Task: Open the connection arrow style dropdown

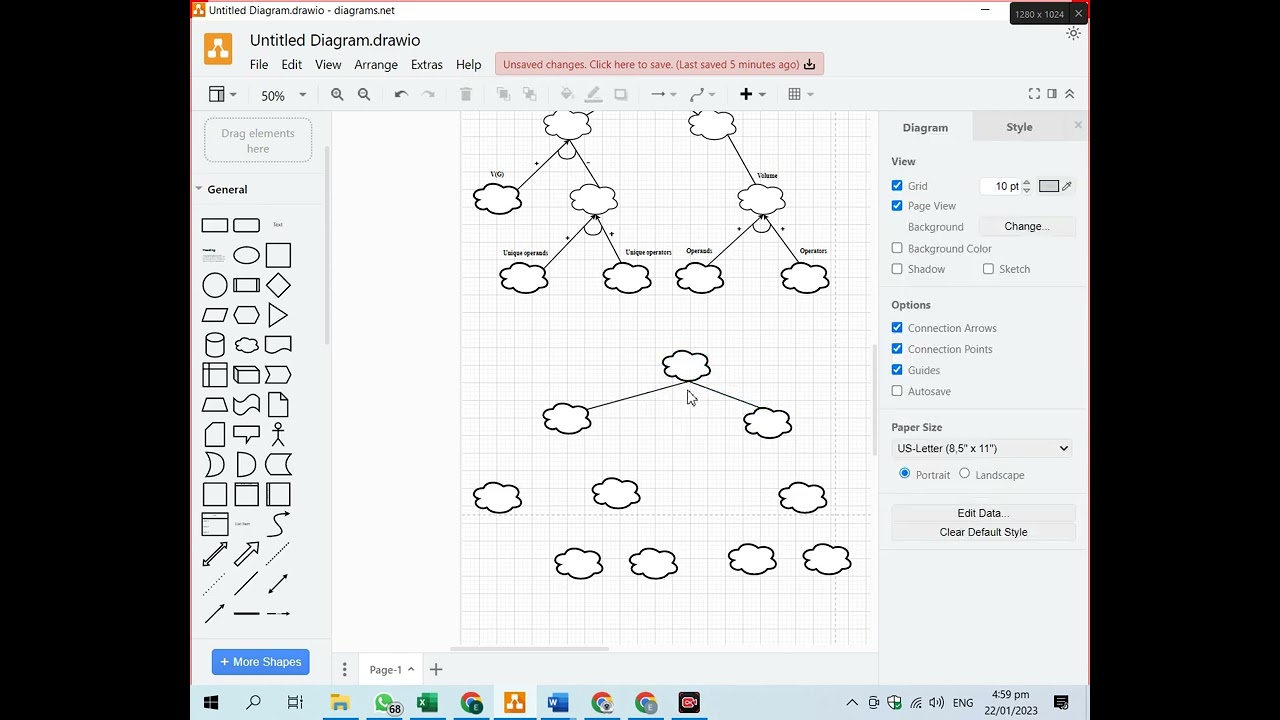Action: coord(663,94)
